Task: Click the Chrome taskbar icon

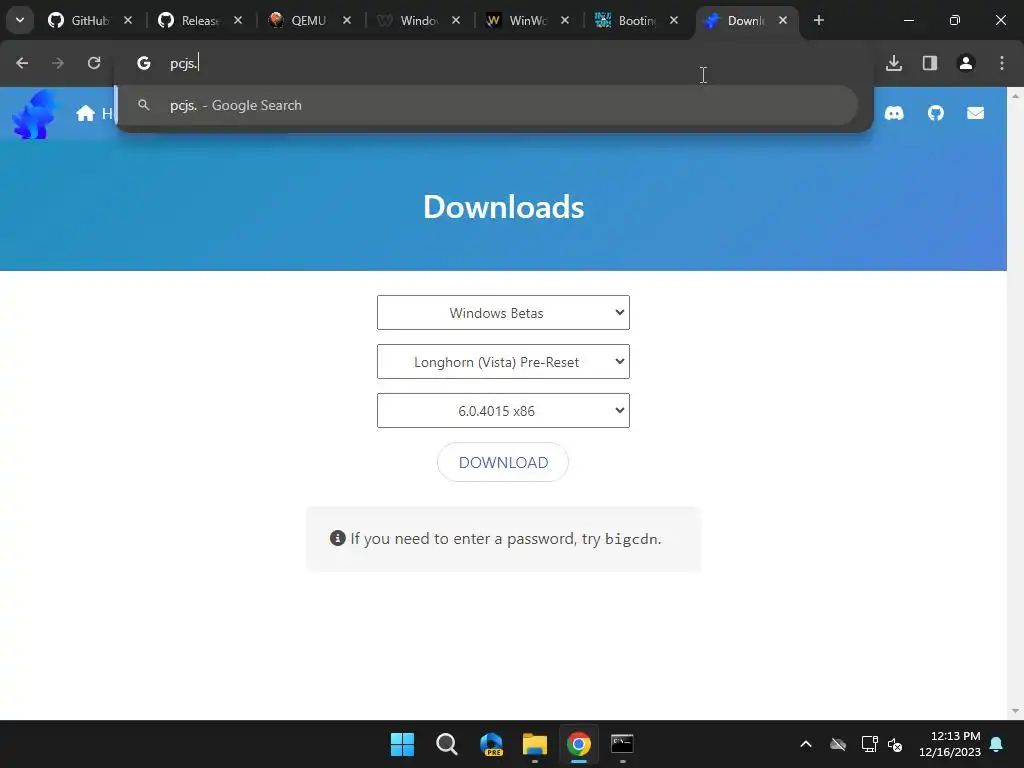Action: pyautogui.click(x=579, y=744)
